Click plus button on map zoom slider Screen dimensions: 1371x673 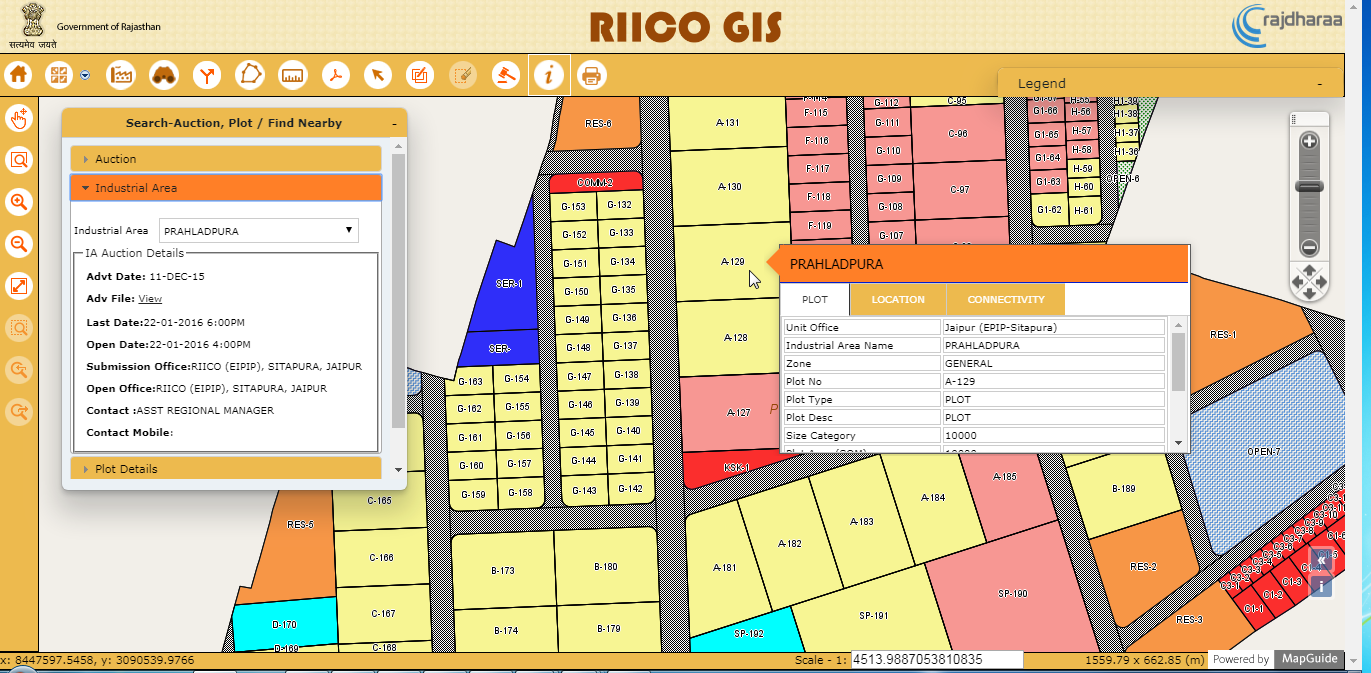click(1309, 142)
